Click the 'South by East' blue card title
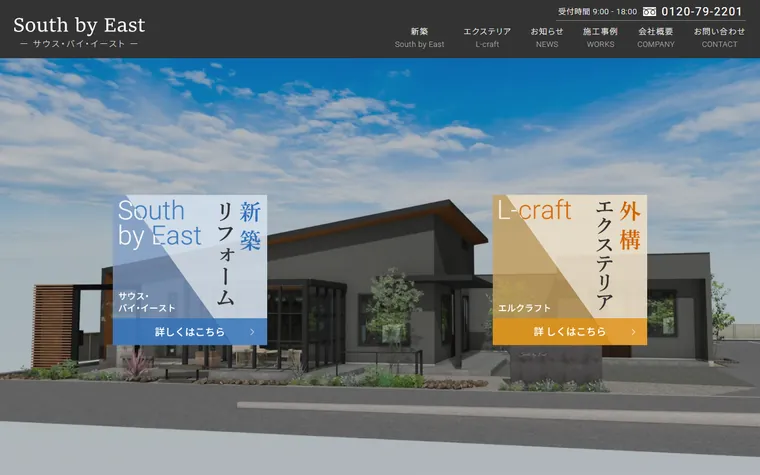This screenshot has width=760, height=475. pos(159,223)
